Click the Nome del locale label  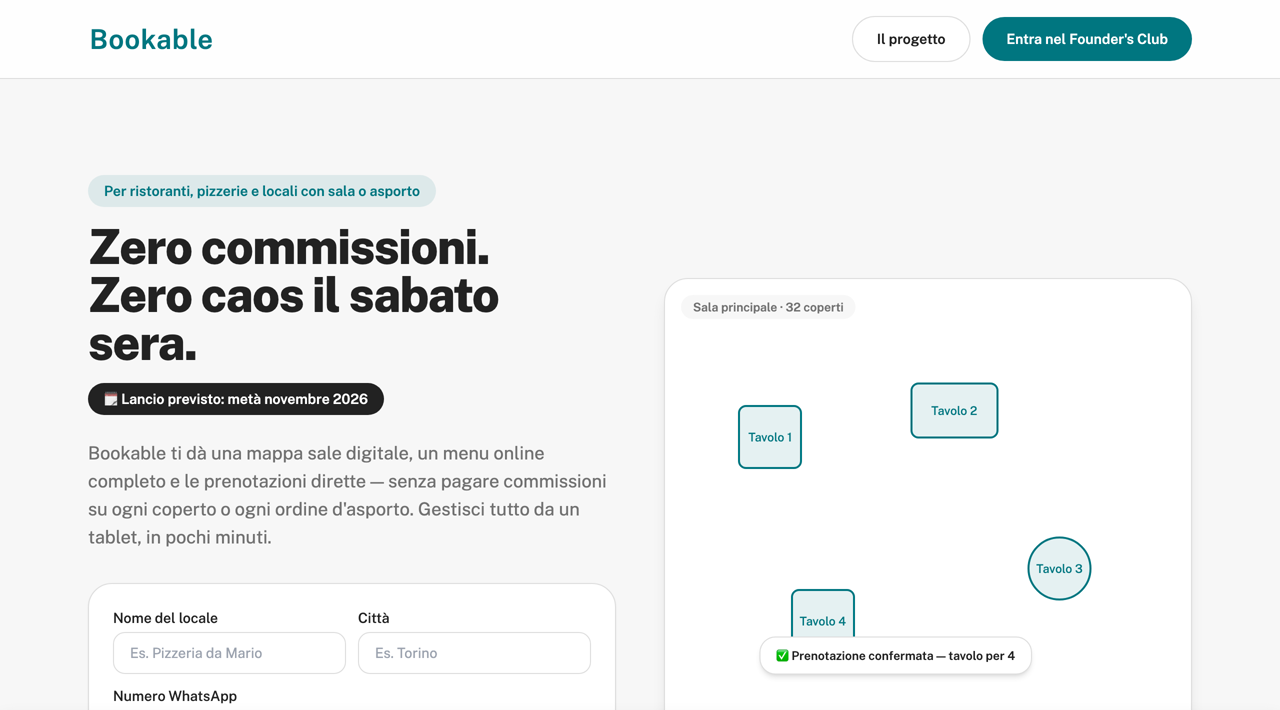coord(165,618)
